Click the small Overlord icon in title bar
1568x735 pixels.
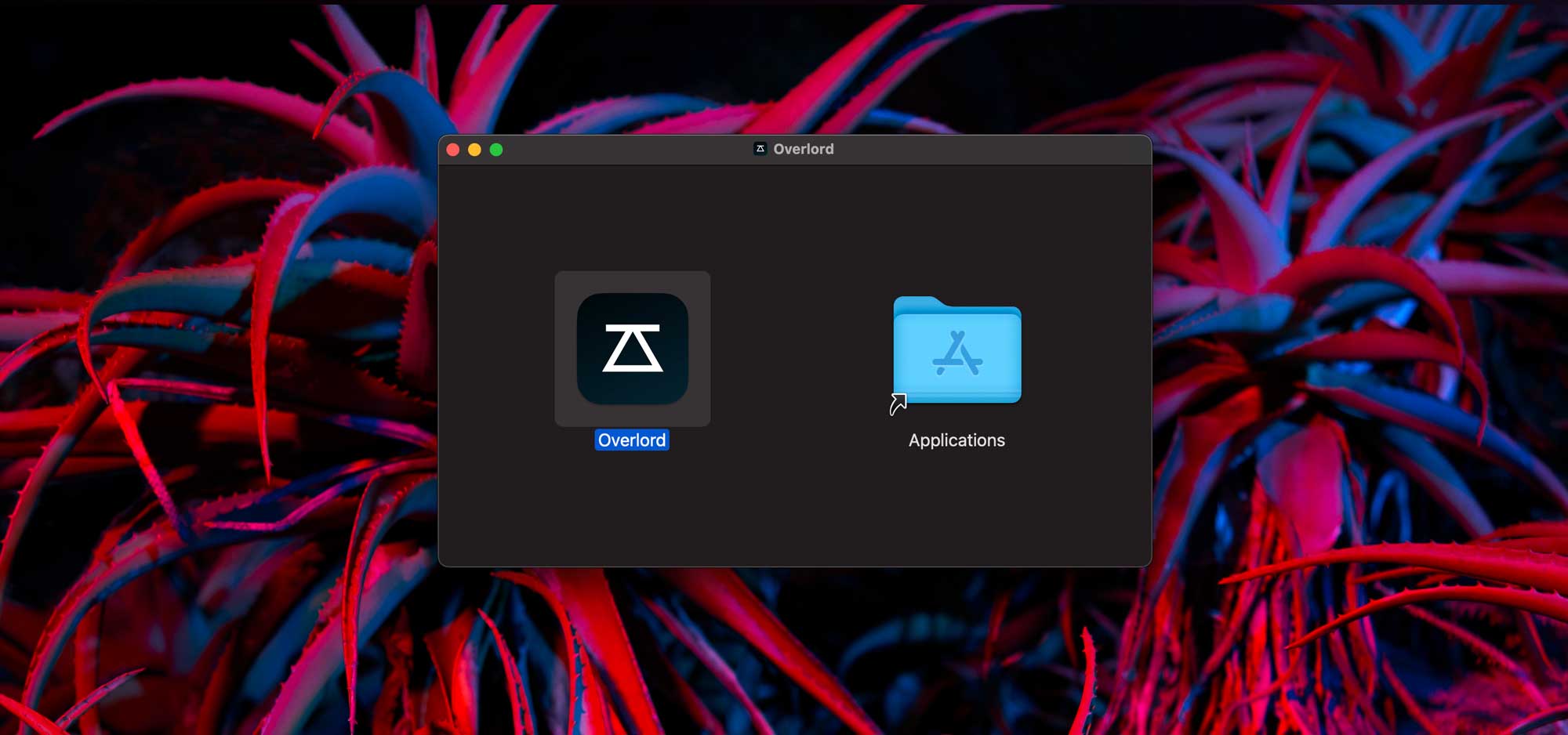(760, 149)
